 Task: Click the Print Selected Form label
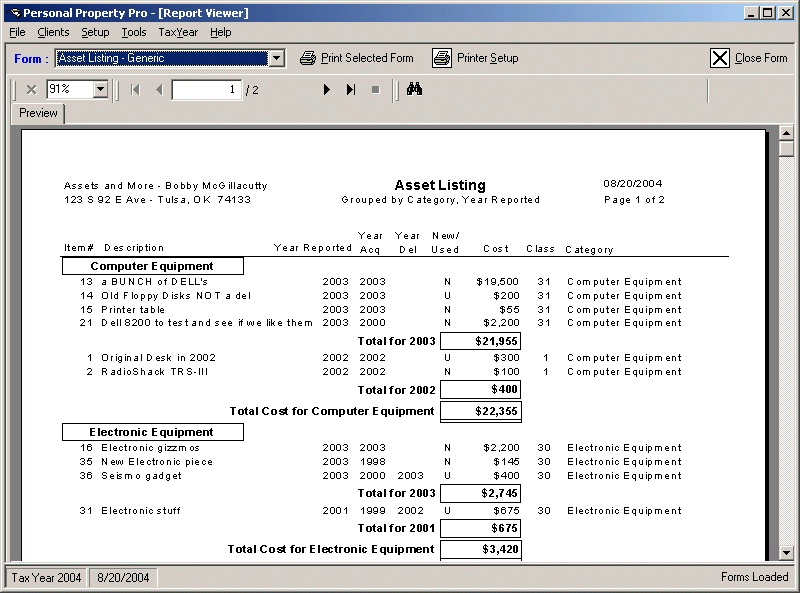[367, 58]
